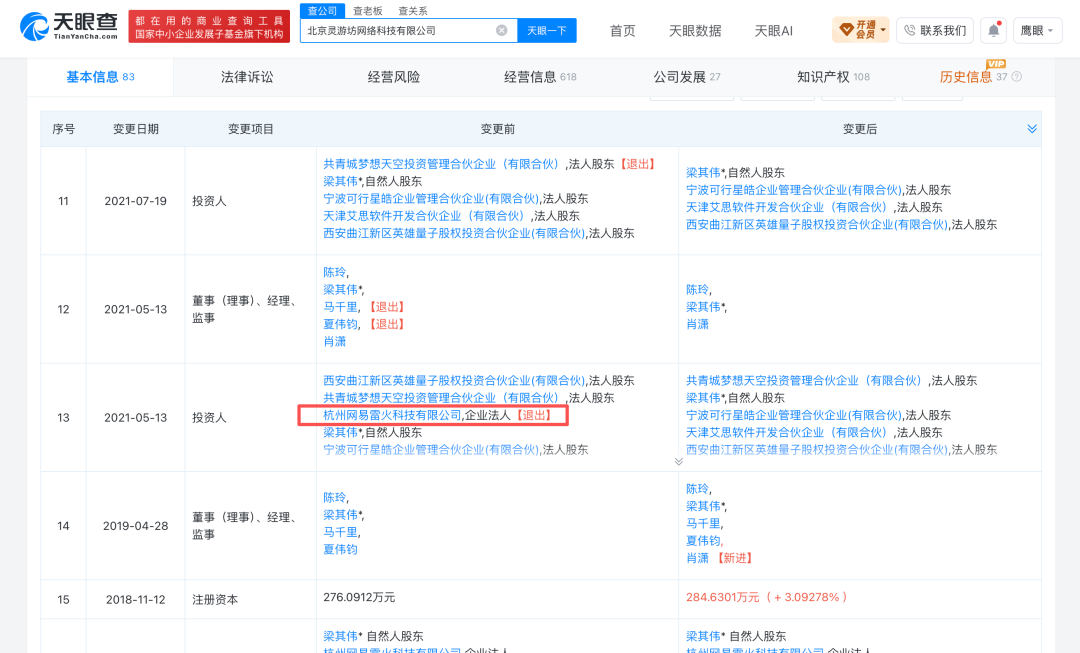This screenshot has height=653, width=1080.
Task: Open 肖潇 新进 link in row 14
Action: (x=697, y=558)
